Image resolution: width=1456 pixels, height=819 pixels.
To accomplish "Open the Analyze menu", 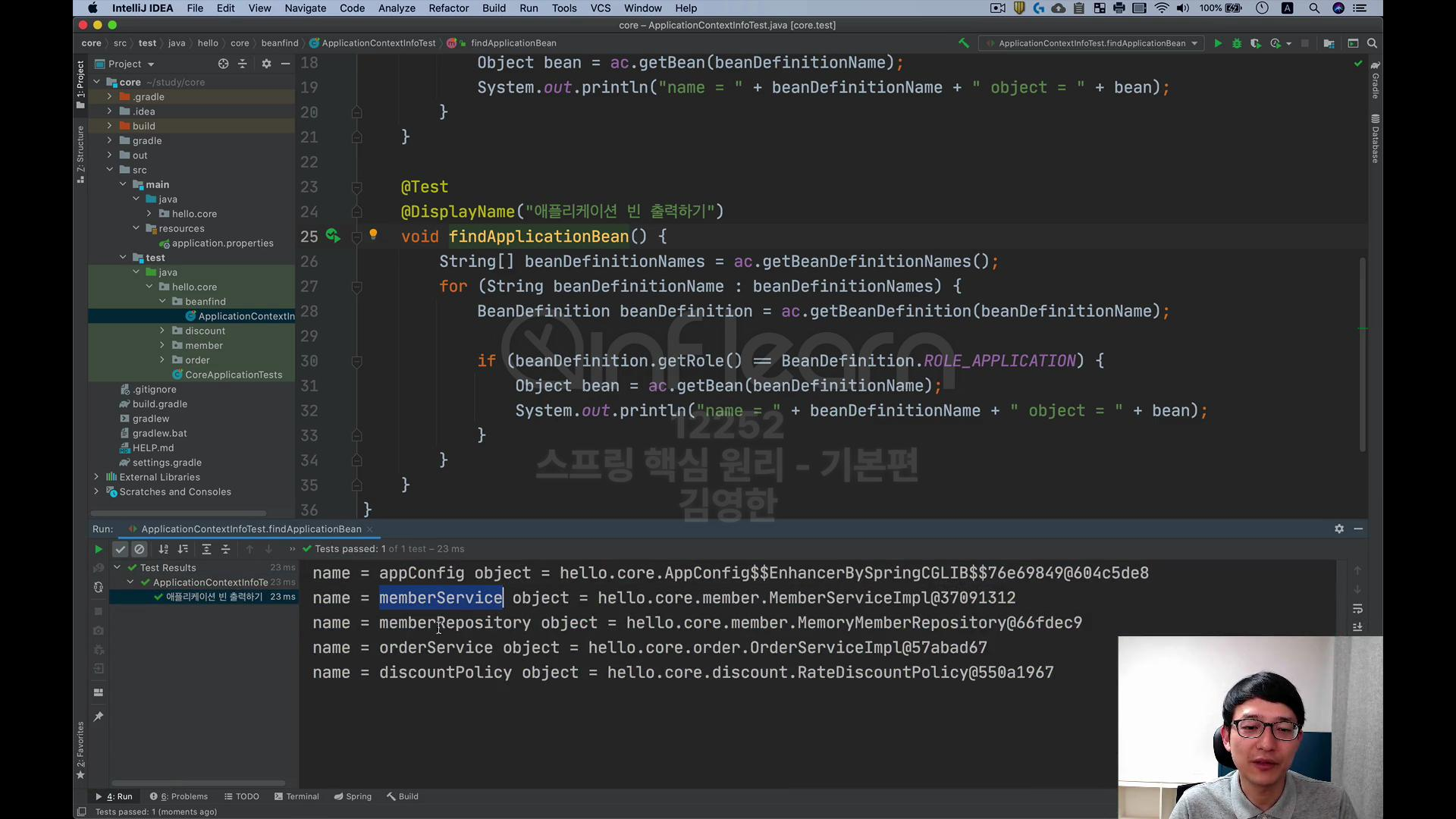I will [x=397, y=8].
